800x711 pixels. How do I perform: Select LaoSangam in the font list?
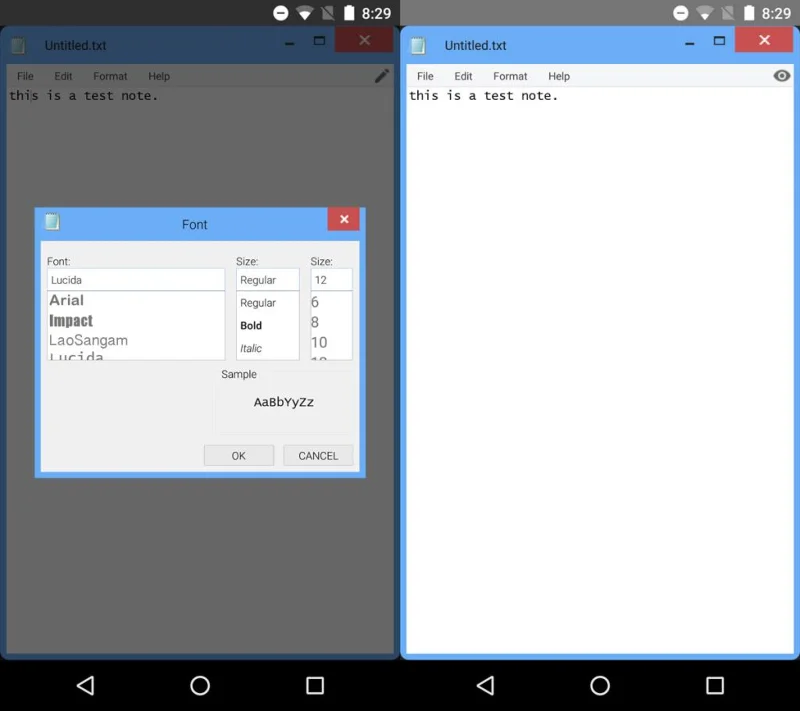[88, 340]
